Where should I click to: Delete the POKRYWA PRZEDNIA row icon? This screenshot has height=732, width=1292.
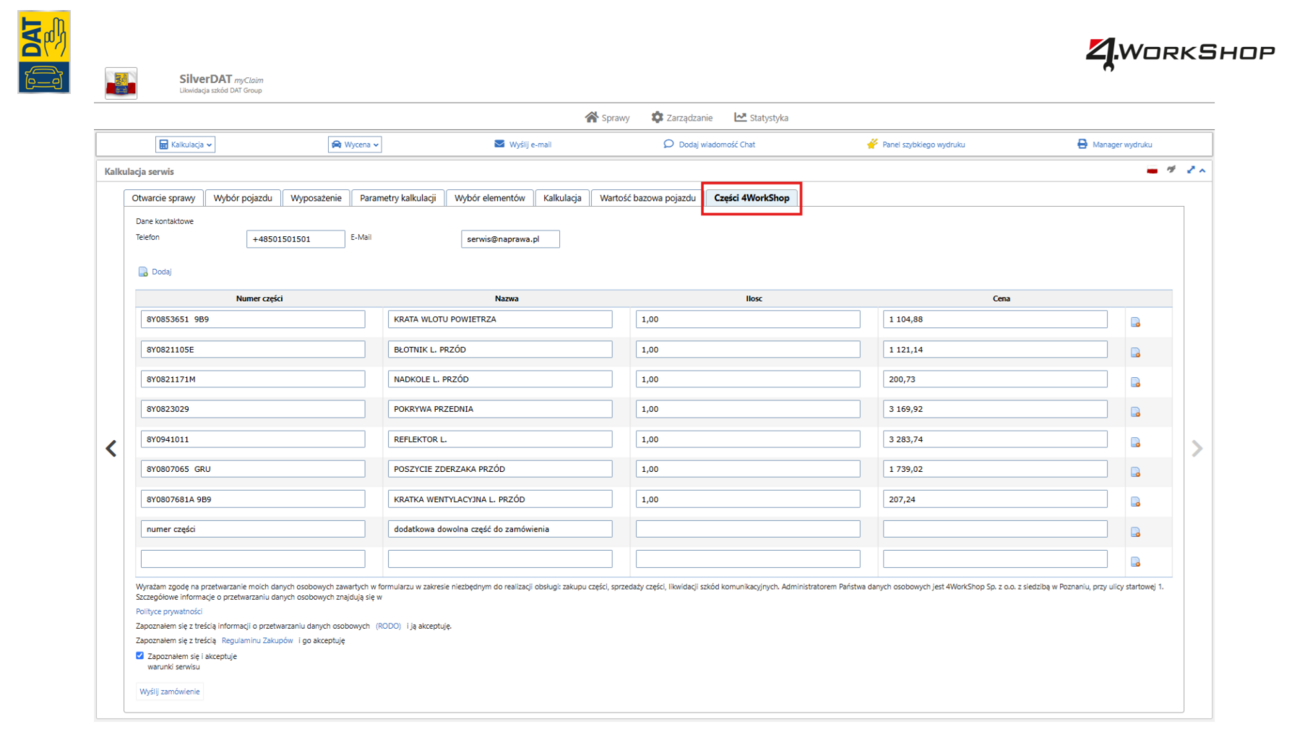pos(1135,412)
